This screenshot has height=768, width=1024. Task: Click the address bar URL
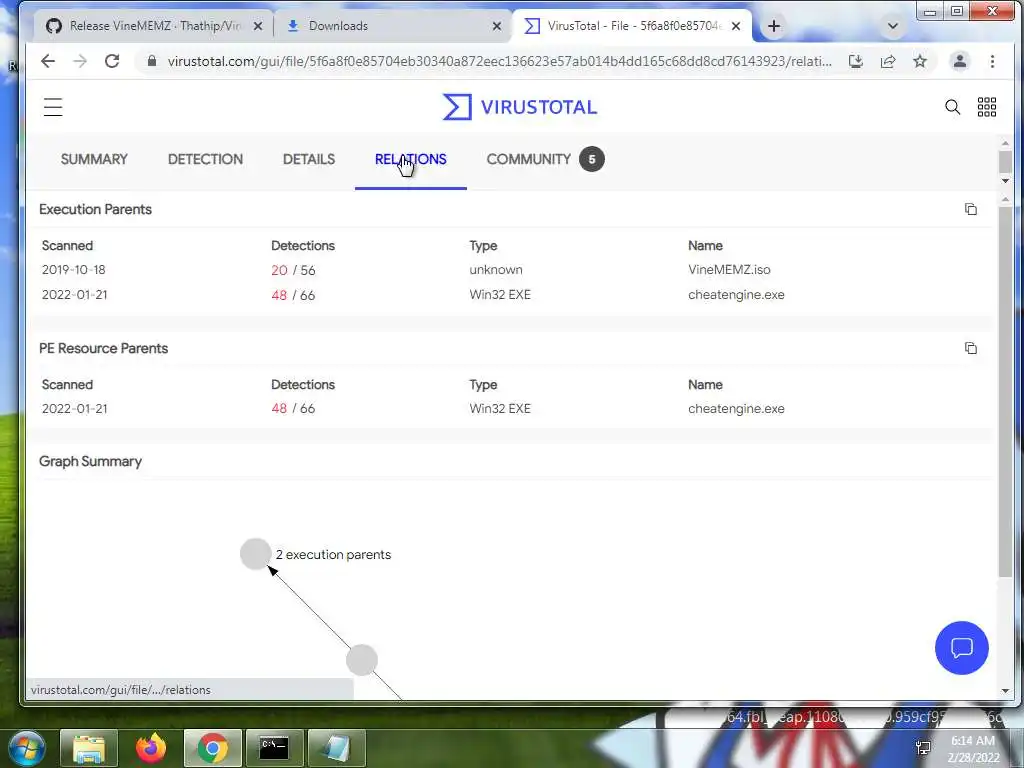pyautogui.click(x=500, y=61)
